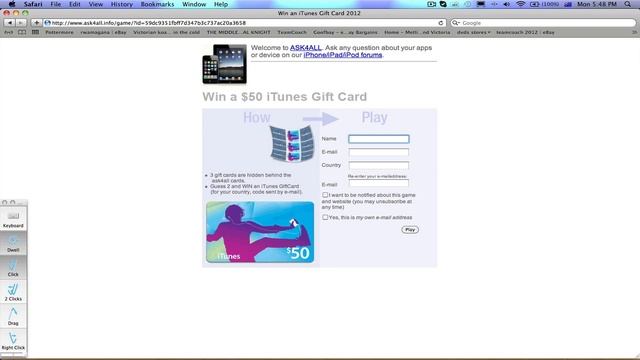The width and height of the screenshot is (640, 360).
Task: Open the Apple menu
Action: pos(12,4)
